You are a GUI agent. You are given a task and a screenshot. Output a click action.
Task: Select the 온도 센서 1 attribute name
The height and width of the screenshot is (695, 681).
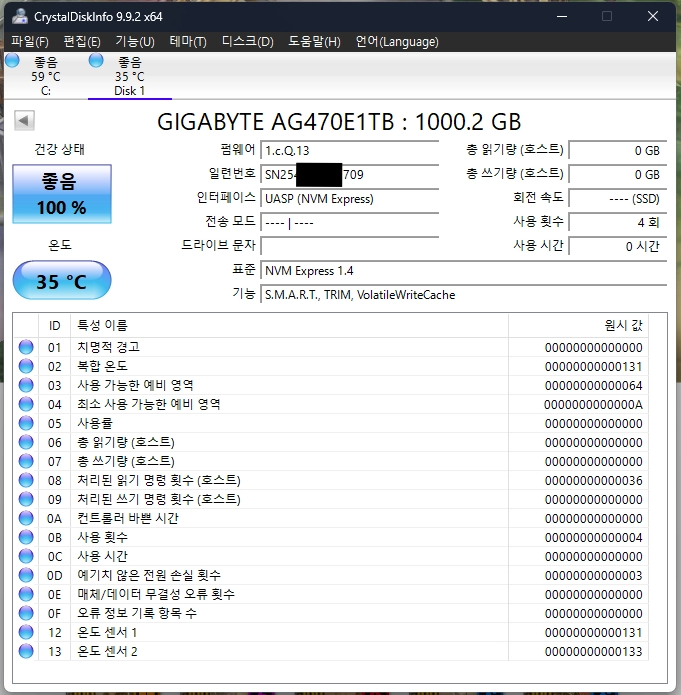(x=107, y=632)
